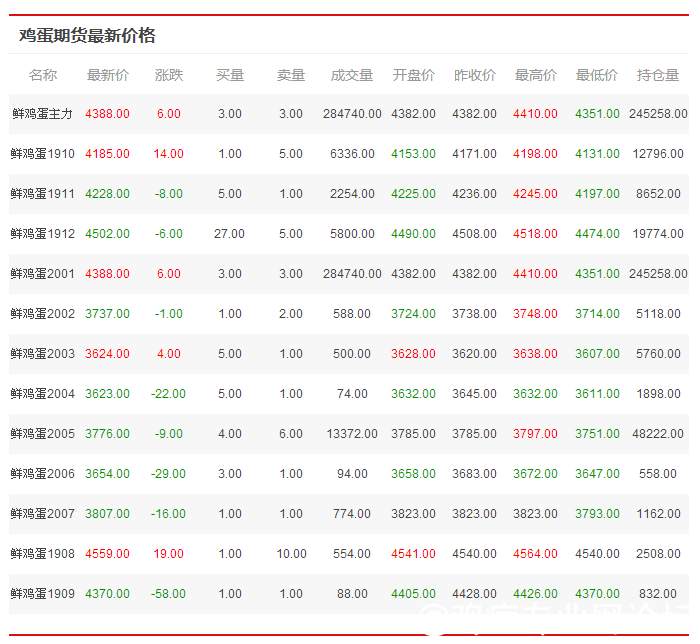Click change value 19.00 in 鲜鸡蛋1908 row
The width and height of the screenshot is (700, 644).
(x=169, y=554)
